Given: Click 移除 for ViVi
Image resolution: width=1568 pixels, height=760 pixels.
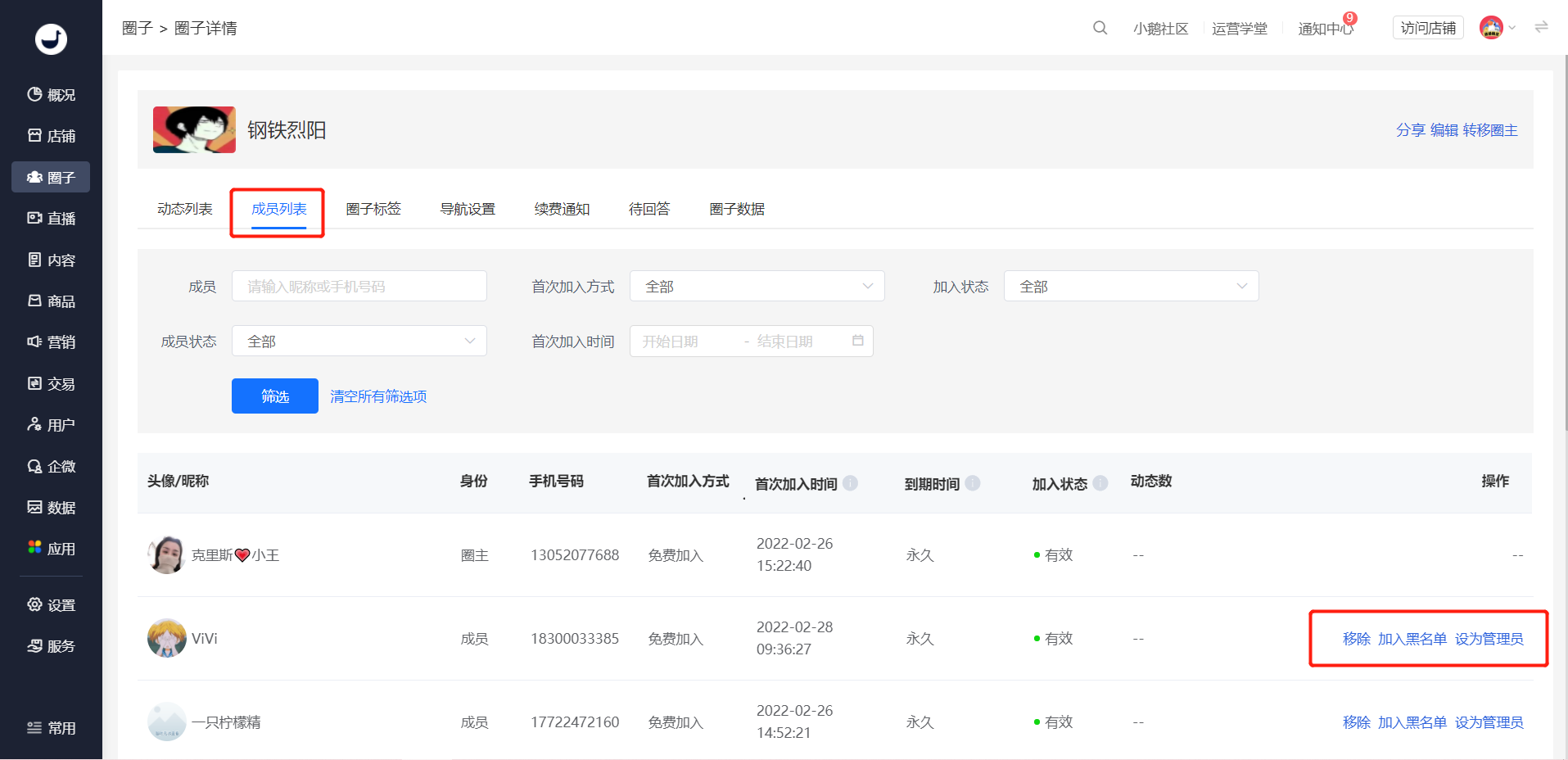Looking at the screenshot, I should 1357,639.
